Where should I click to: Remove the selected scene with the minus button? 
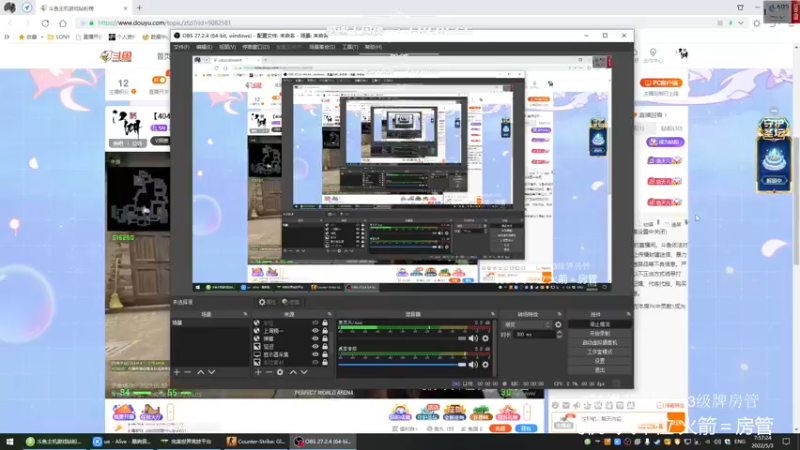(x=188, y=372)
